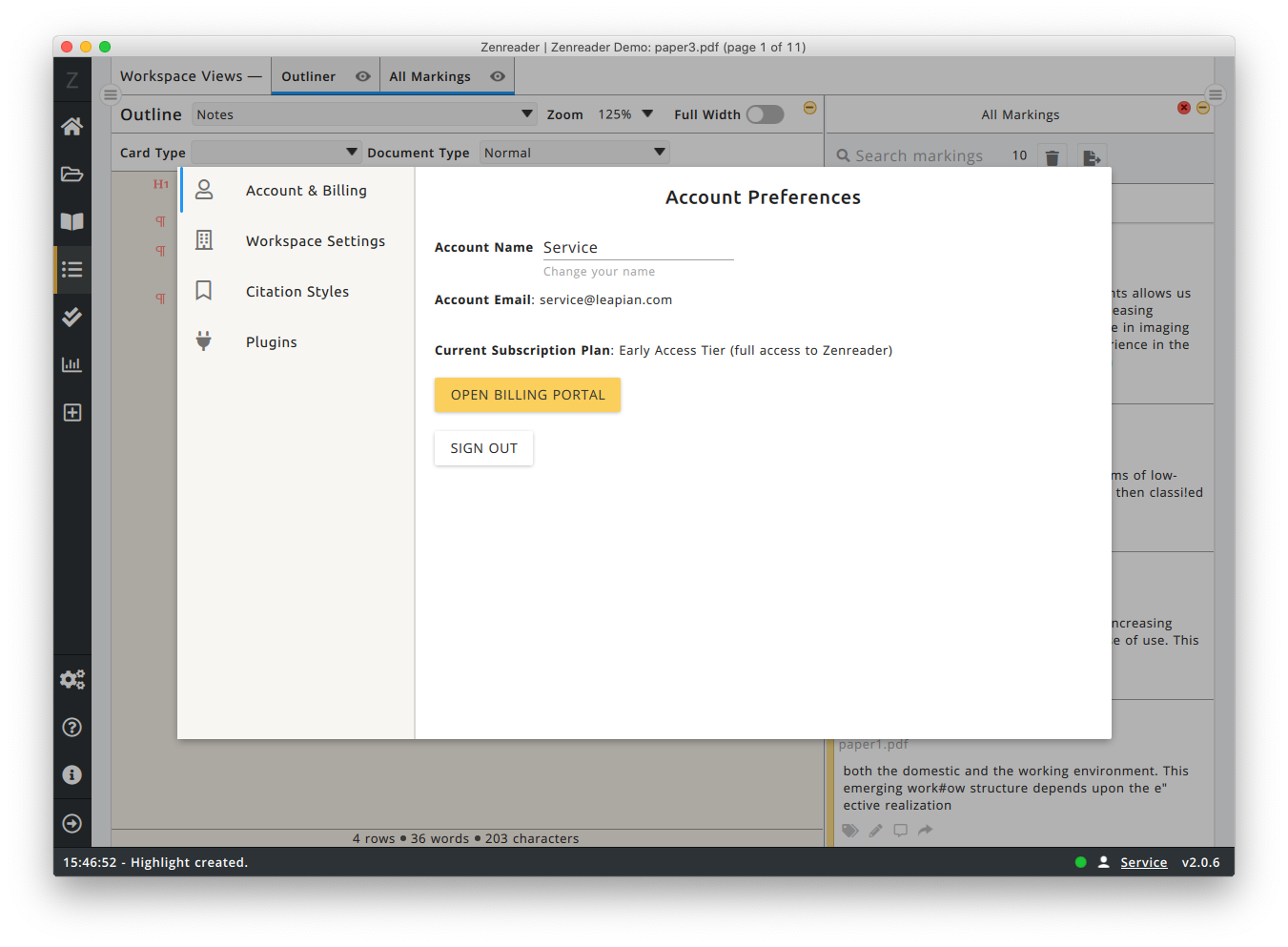The image size is (1288, 947).
Task: Click the green connection status dot
Action: click(x=1080, y=862)
